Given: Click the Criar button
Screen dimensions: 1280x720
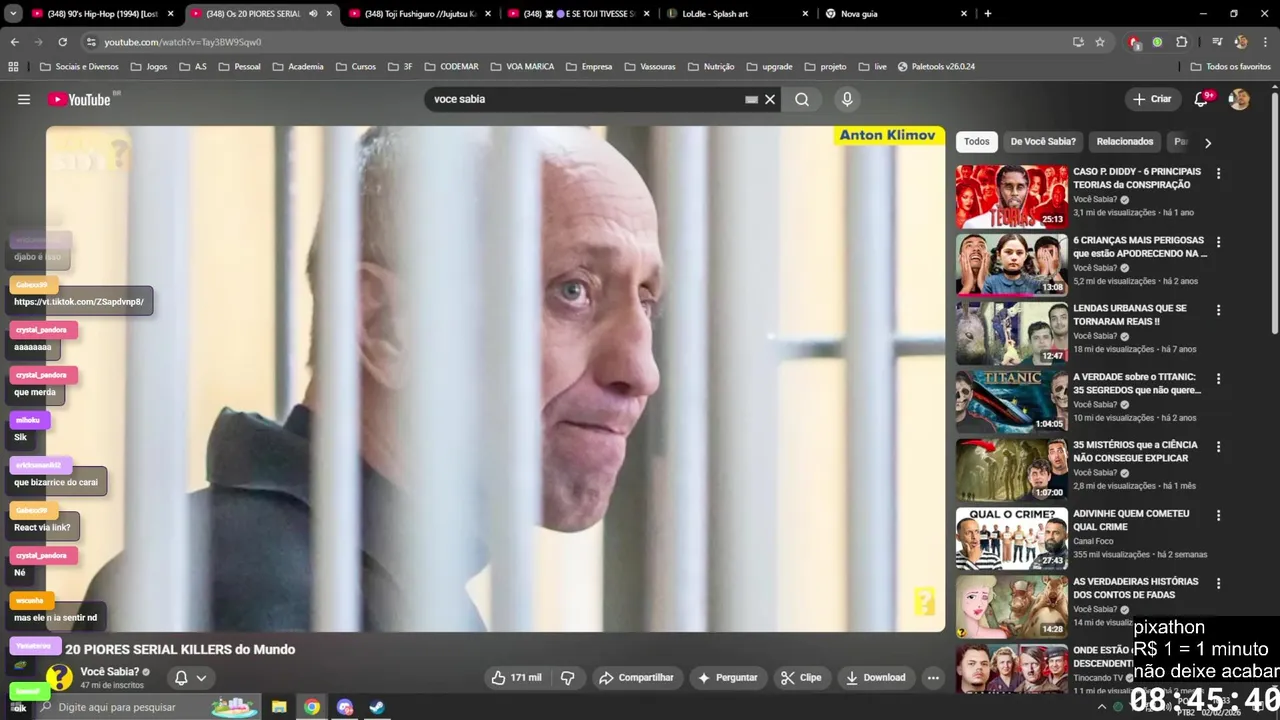Looking at the screenshot, I should click(1151, 99).
